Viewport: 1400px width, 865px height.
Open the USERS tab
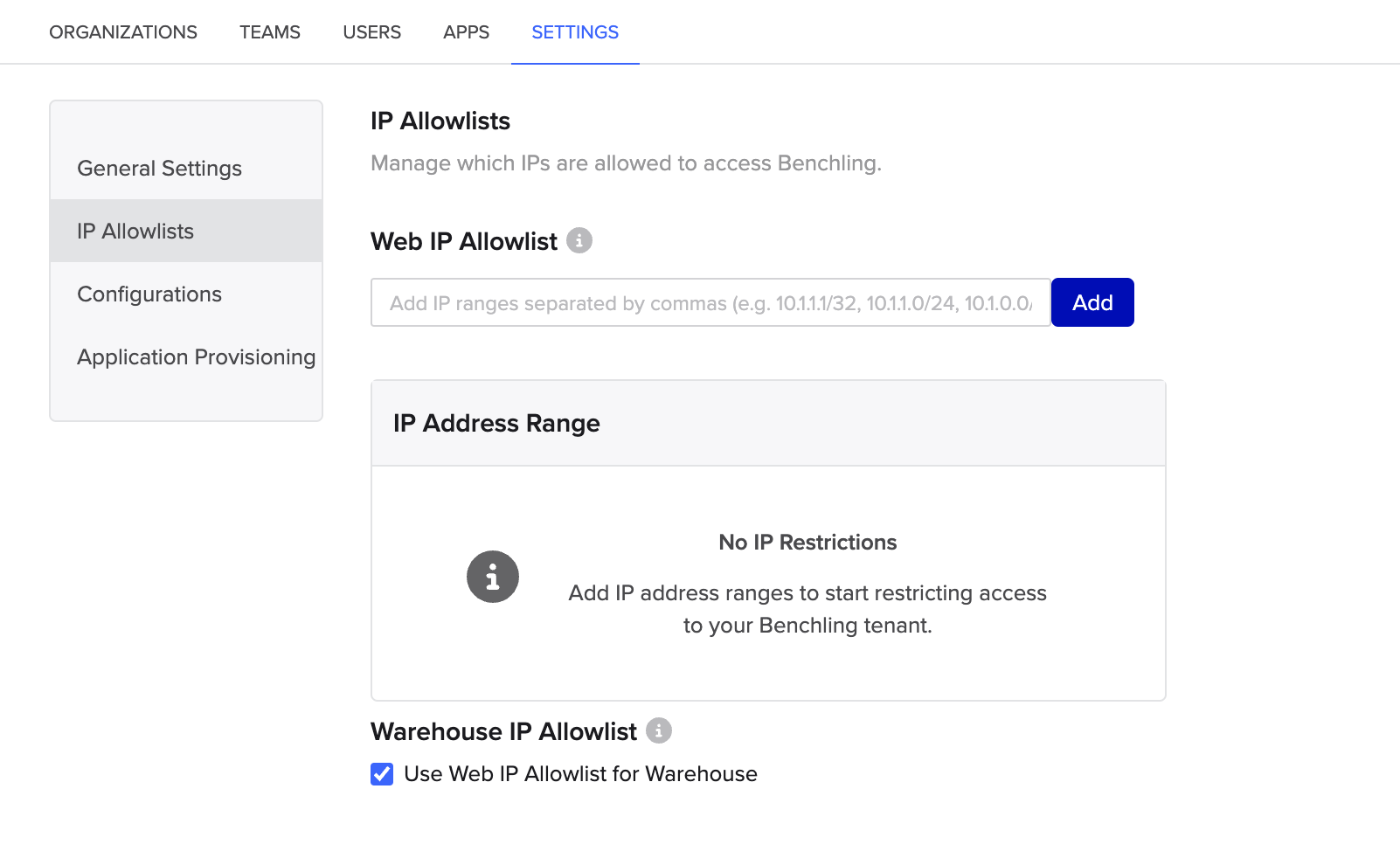tap(371, 31)
